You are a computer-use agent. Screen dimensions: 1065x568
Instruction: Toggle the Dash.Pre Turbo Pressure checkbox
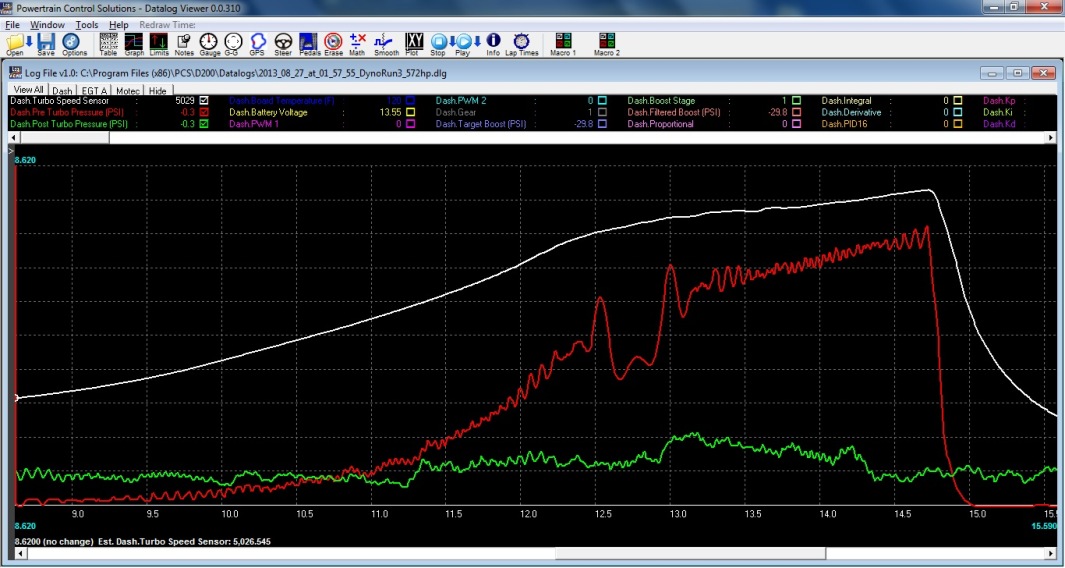coord(204,113)
